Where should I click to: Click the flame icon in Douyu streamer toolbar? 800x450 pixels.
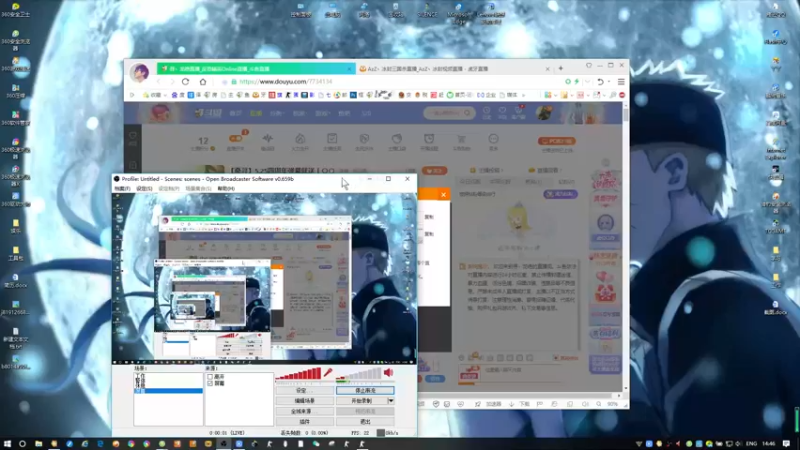click(300, 139)
